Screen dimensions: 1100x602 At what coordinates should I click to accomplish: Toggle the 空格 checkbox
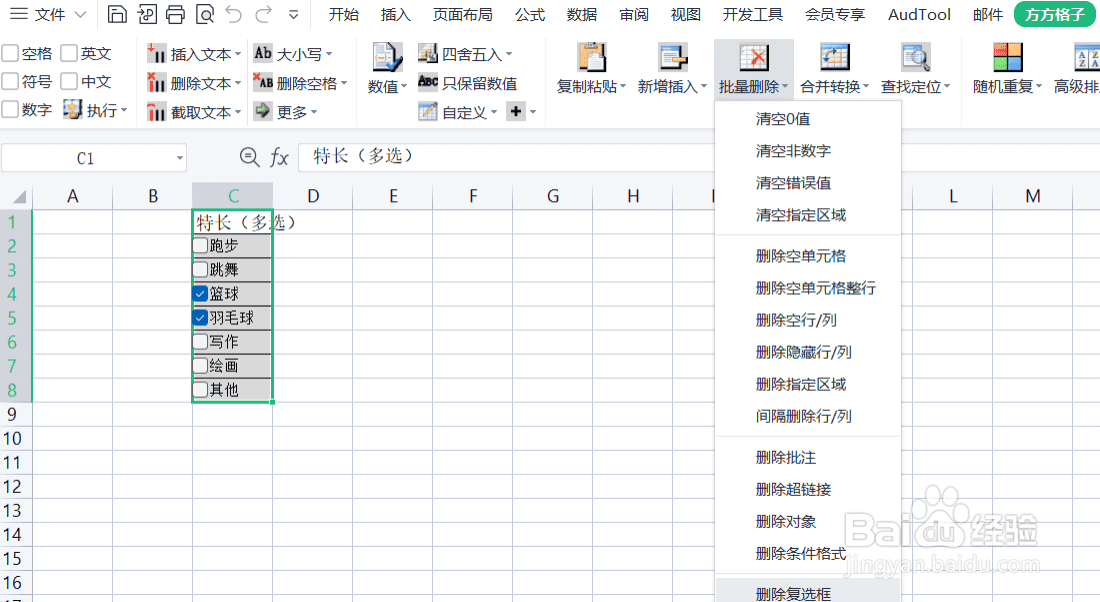(x=10, y=53)
